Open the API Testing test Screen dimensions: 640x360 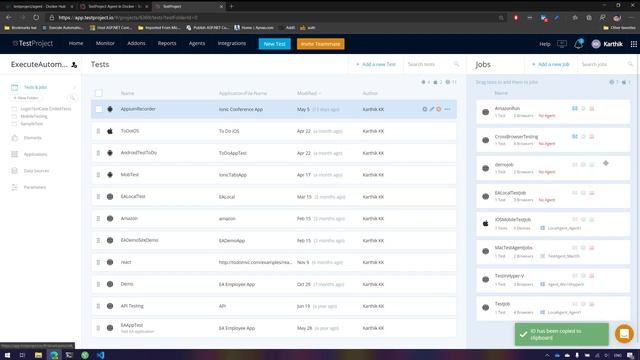coord(132,306)
